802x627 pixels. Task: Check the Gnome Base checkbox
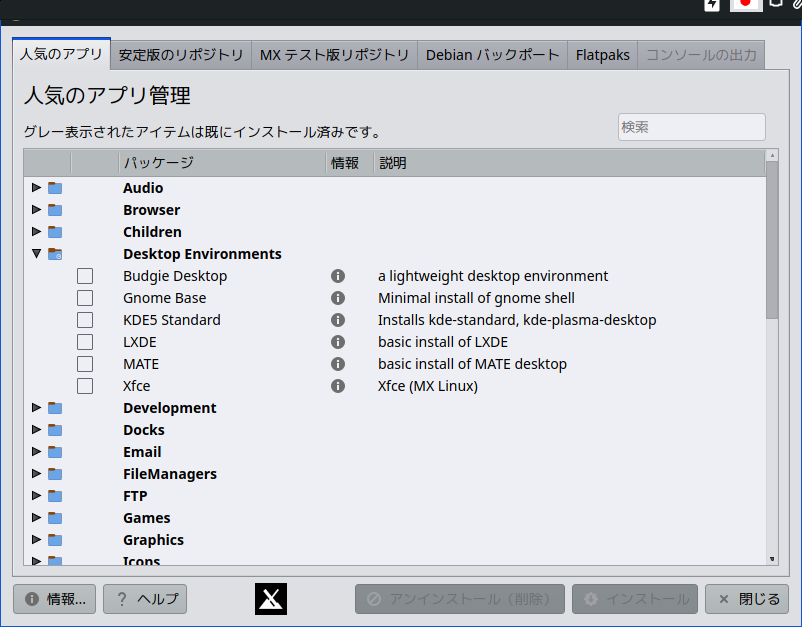click(x=85, y=298)
